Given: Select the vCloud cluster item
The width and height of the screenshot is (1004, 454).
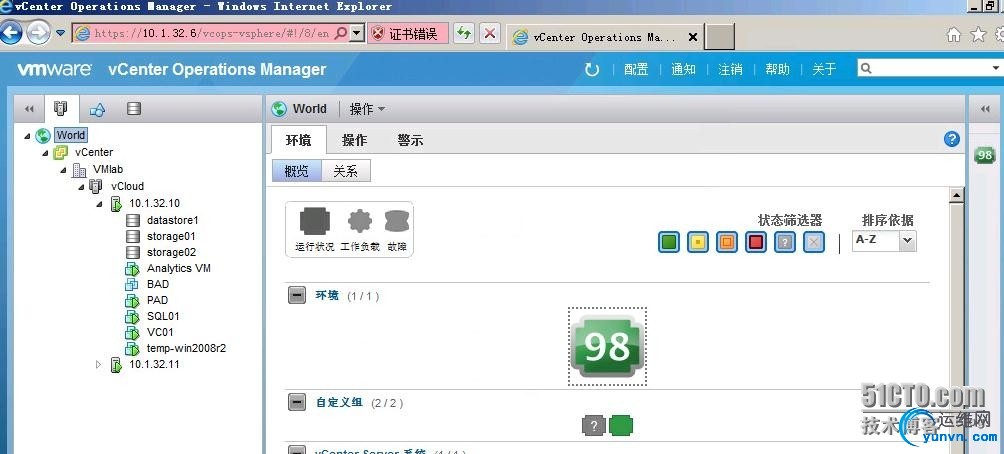Looking at the screenshot, I should point(127,186).
